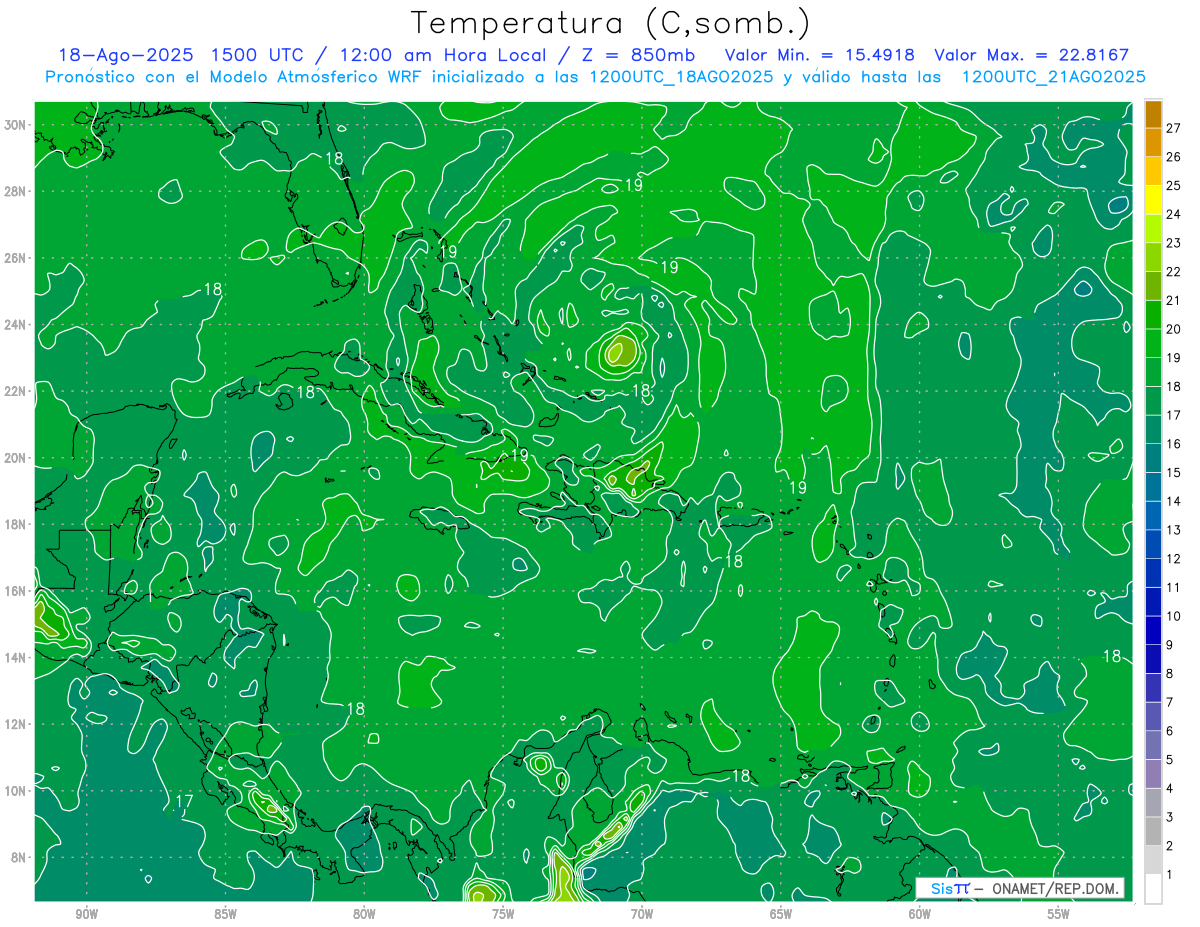The height and width of the screenshot is (927, 1200).
Task: Click the "85W" longitude label
Action: tap(225, 914)
